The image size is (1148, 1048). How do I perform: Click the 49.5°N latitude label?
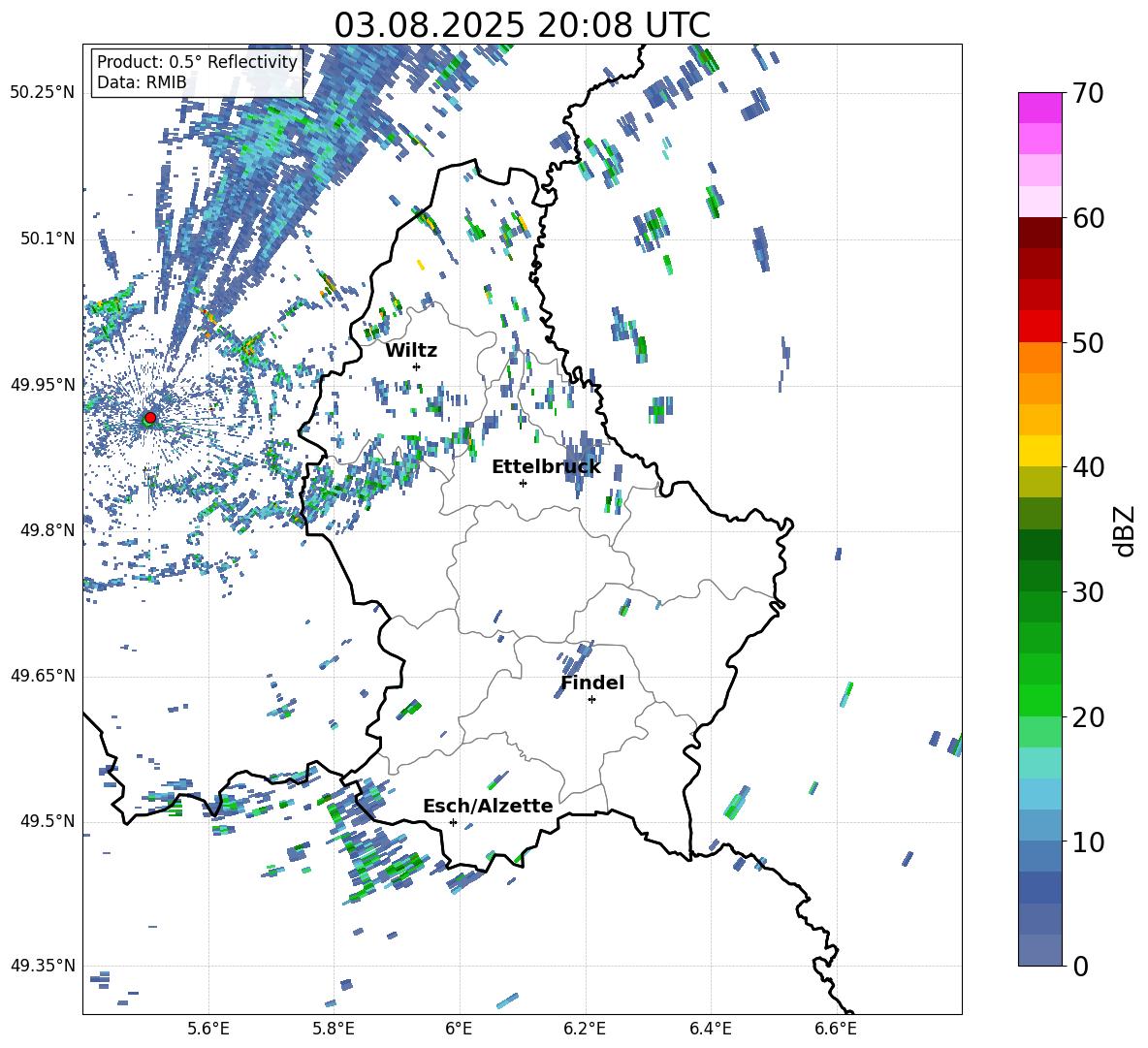[x=48, y=820]
